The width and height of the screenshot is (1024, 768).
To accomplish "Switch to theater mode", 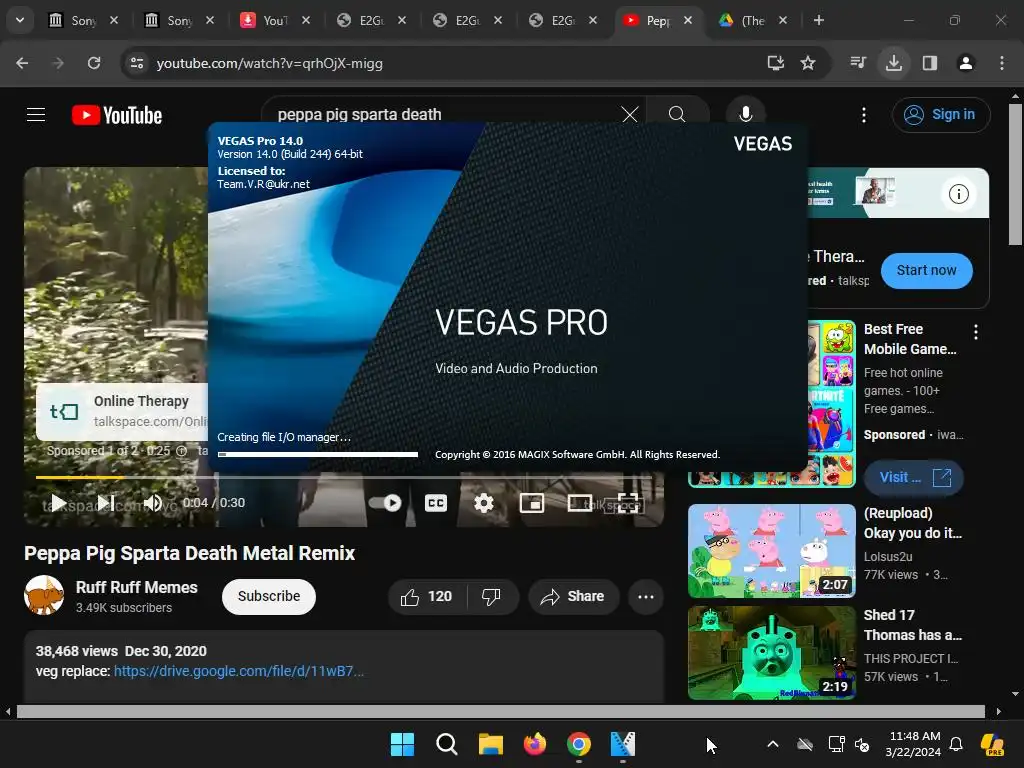I will point(580,503).
